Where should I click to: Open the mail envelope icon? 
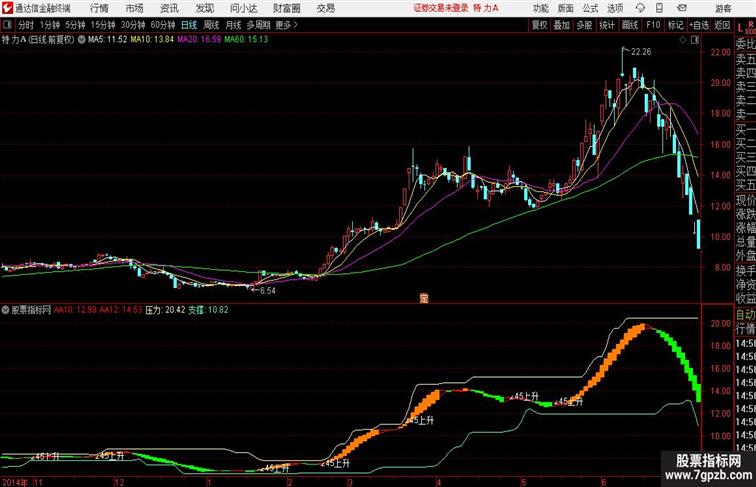tap(682, 8)
